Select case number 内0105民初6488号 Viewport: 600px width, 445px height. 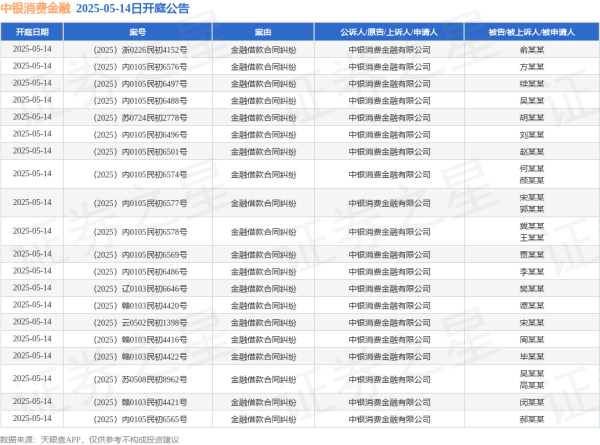click(x=155, y=101)
